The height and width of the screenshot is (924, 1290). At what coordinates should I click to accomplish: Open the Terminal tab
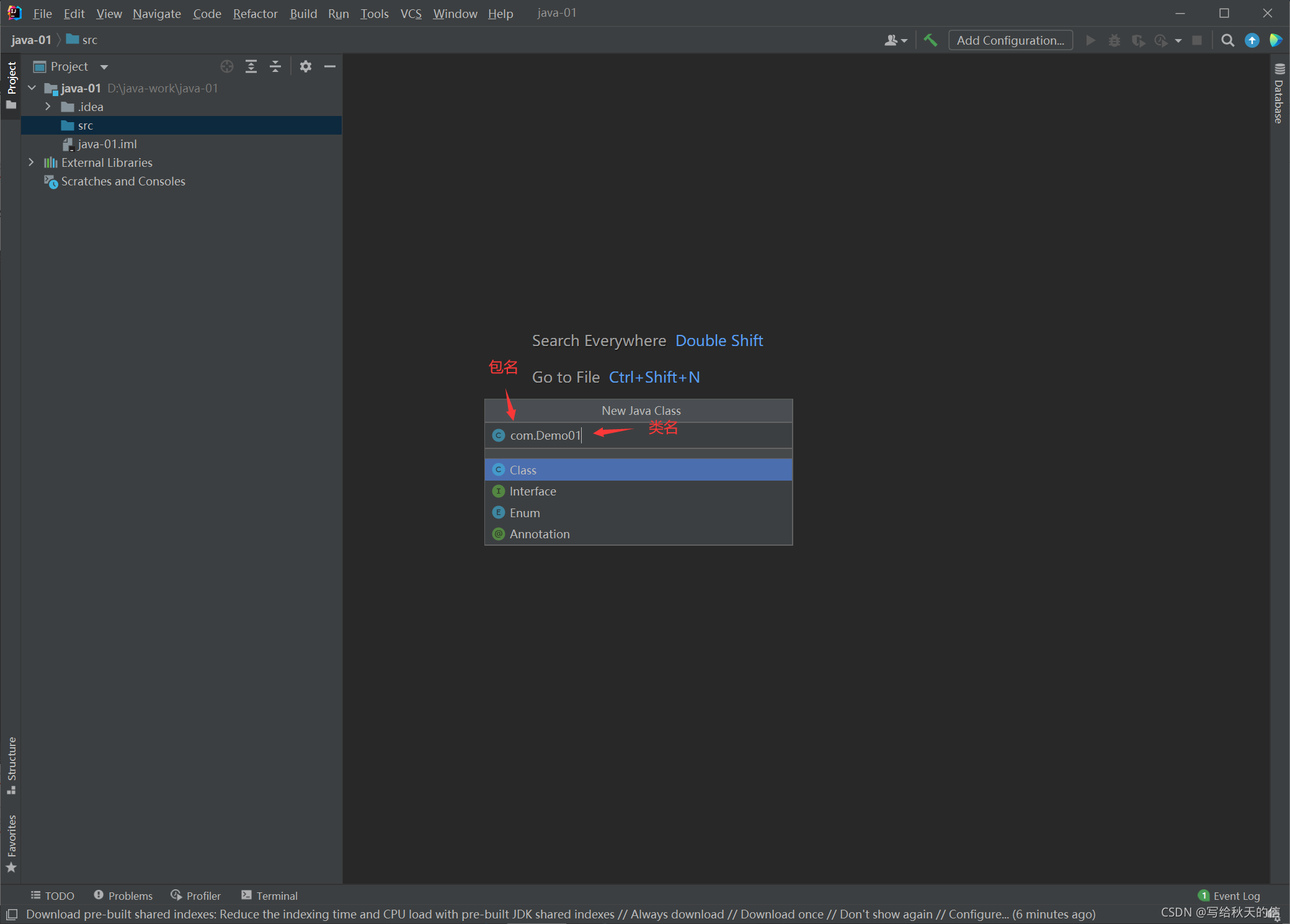(270, 895)
